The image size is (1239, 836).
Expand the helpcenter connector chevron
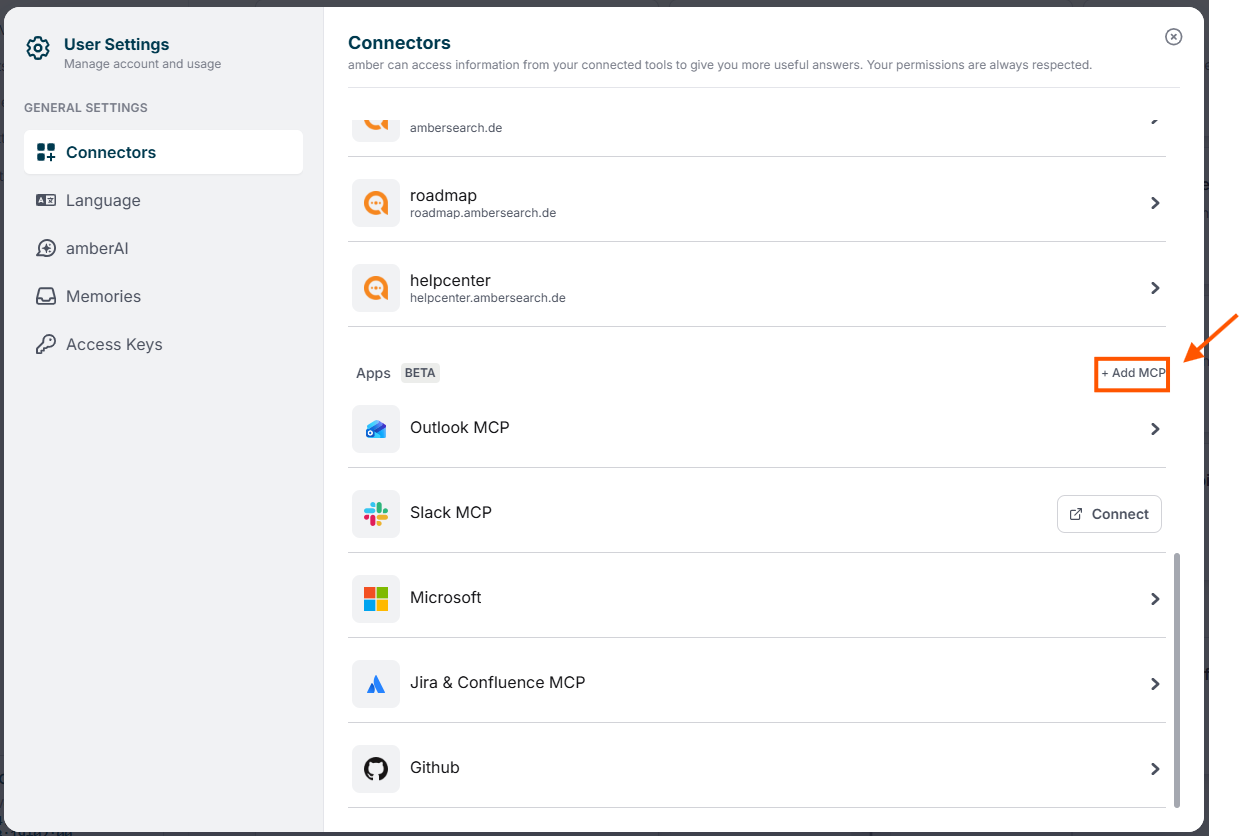pos(1155,288)
